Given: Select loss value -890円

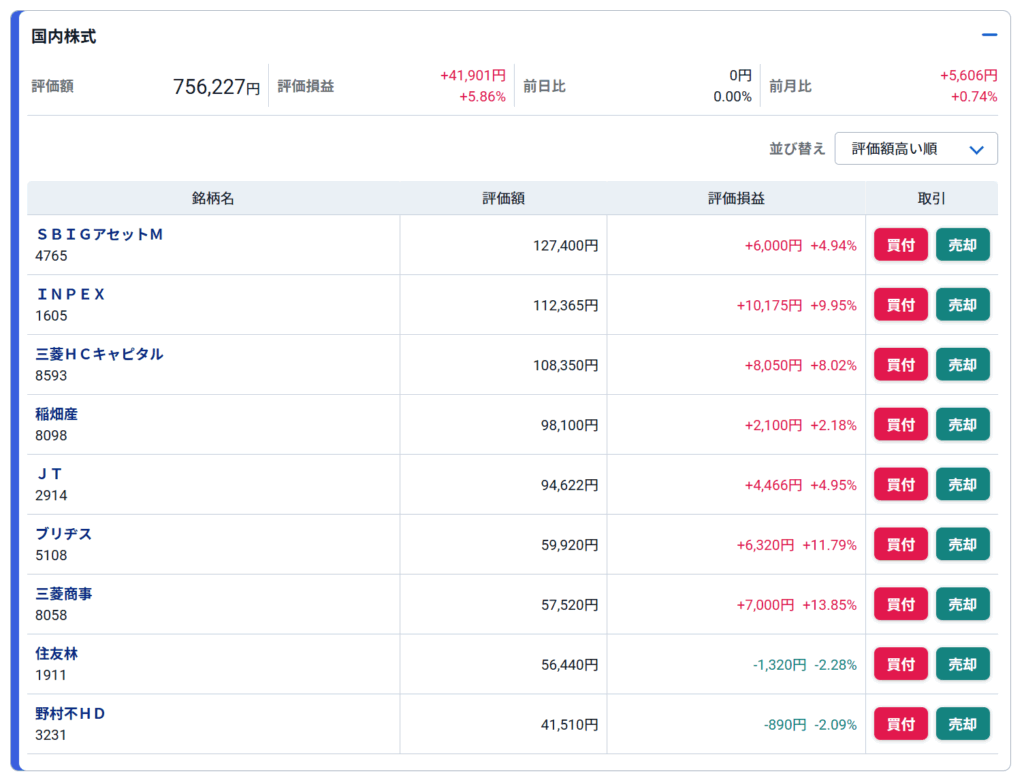Looking at the screenshot, I should (785, 724).
